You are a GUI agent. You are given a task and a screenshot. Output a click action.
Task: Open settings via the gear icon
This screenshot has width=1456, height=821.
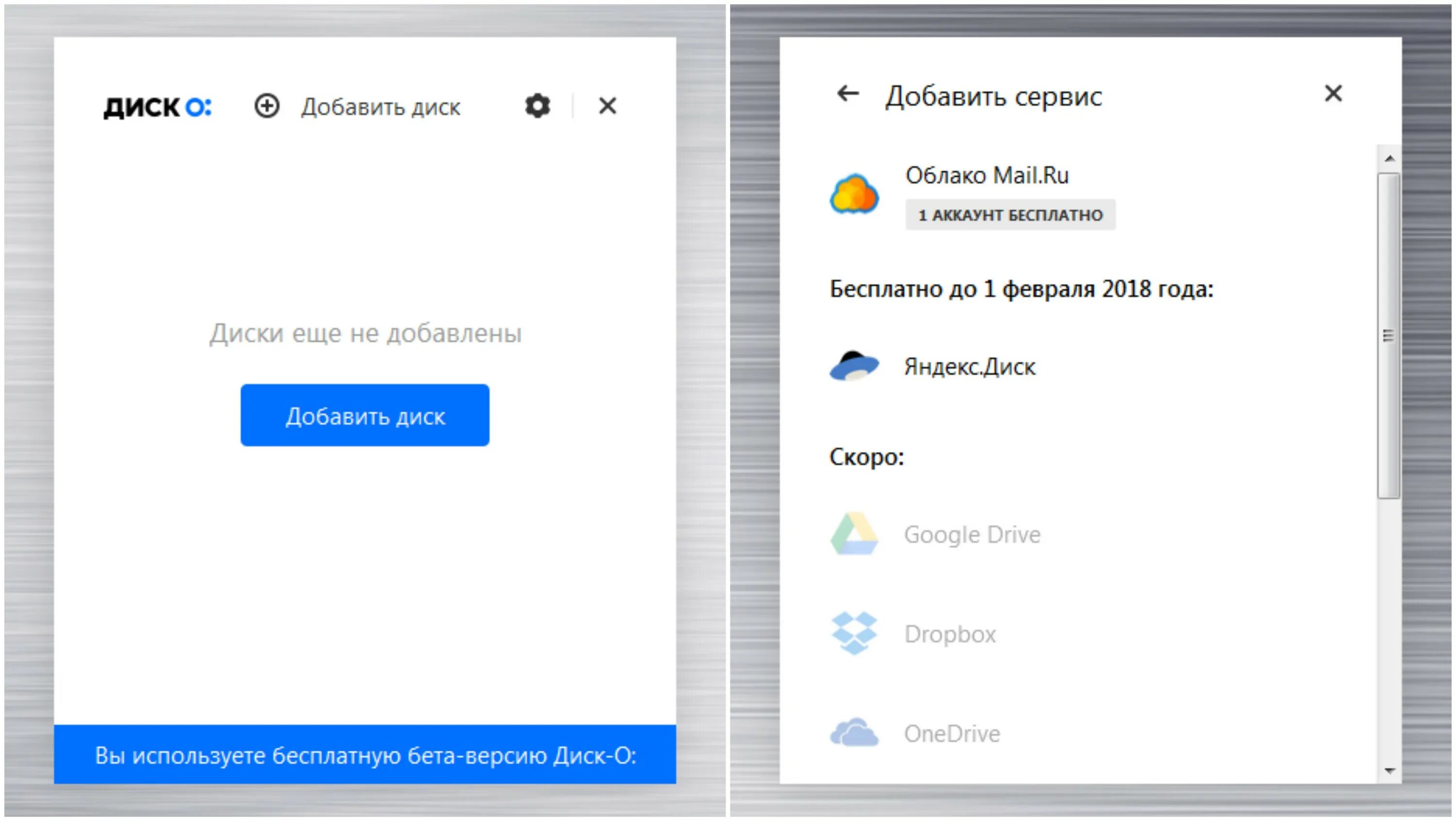pos(537,106)
